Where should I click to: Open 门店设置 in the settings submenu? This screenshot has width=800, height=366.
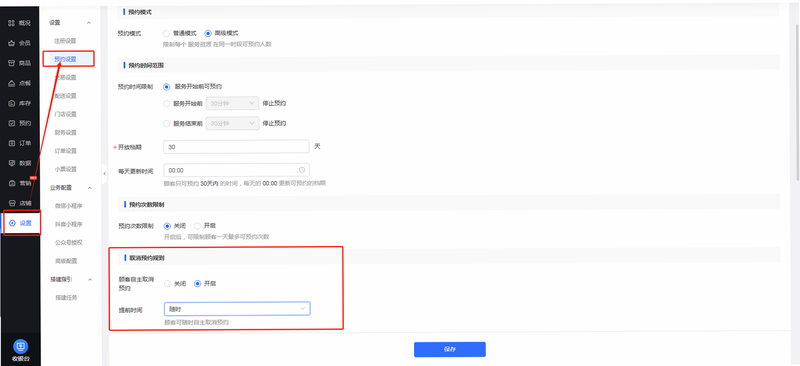tap(65, 114)
